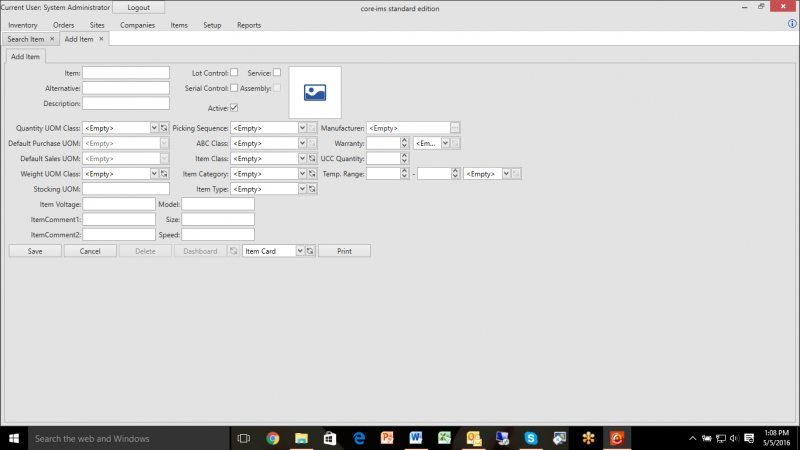The width and height of the screenshot is (800, 450).
Task: Click the Model input field
Action: point(218,205)
